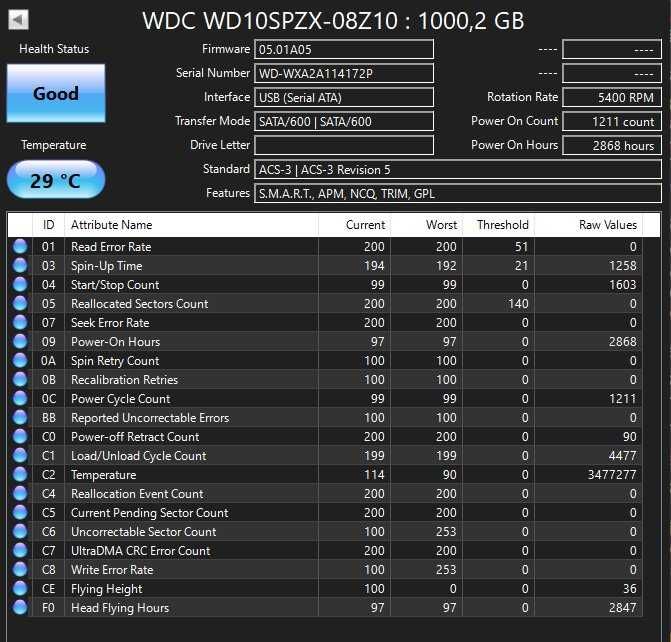Click the status orb for Flying Height
671x642 pixels.
point(20,588)
